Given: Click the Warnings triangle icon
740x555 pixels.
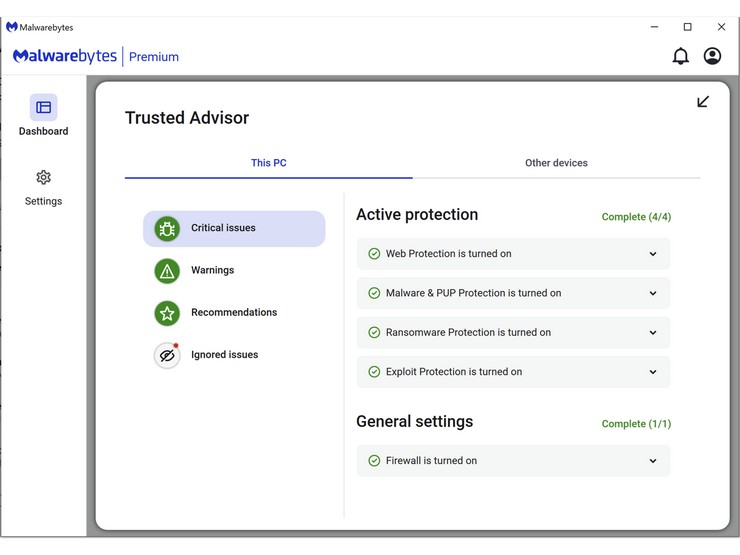Looking at the screenshot, I should [167, 271].
